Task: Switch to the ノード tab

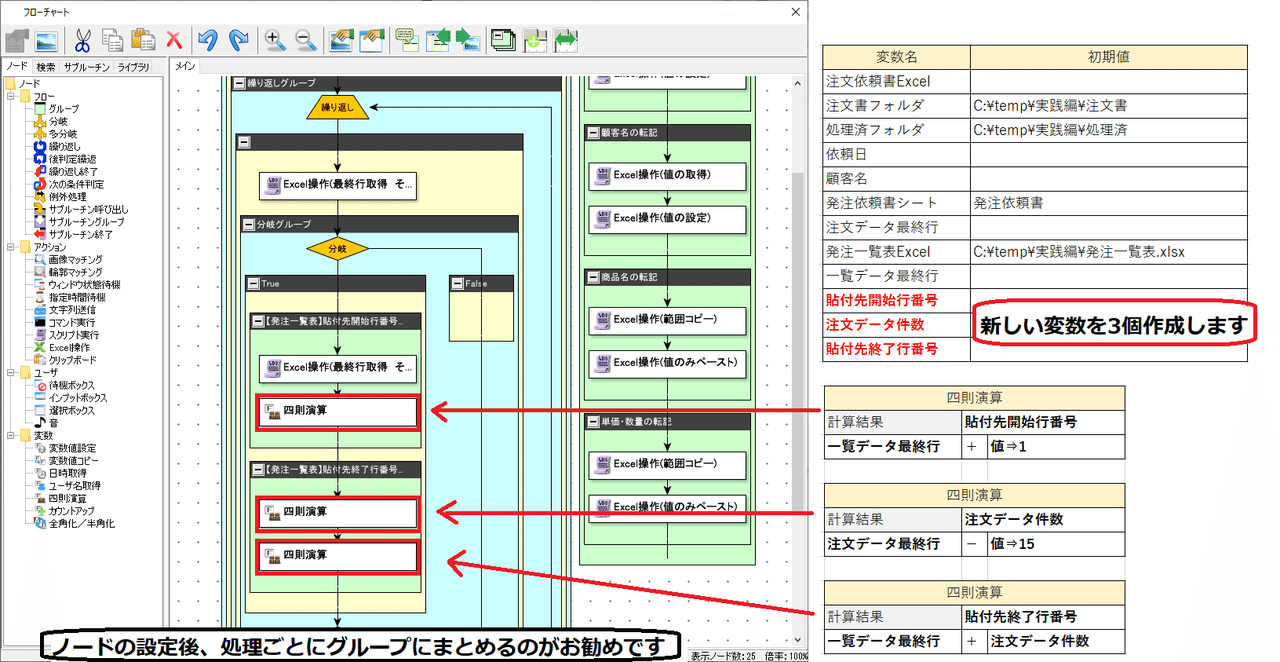Action: [15, 67]
